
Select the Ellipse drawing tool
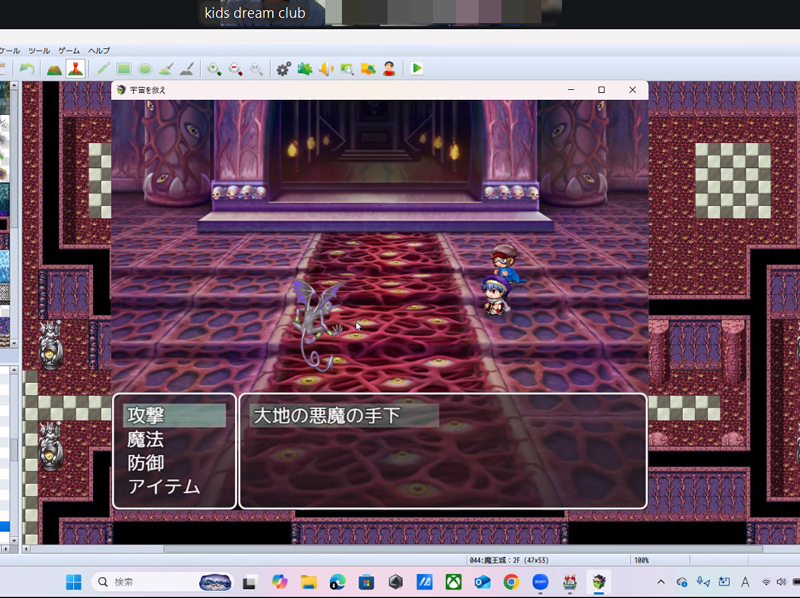pyautogui.click(x=145, y=68)
